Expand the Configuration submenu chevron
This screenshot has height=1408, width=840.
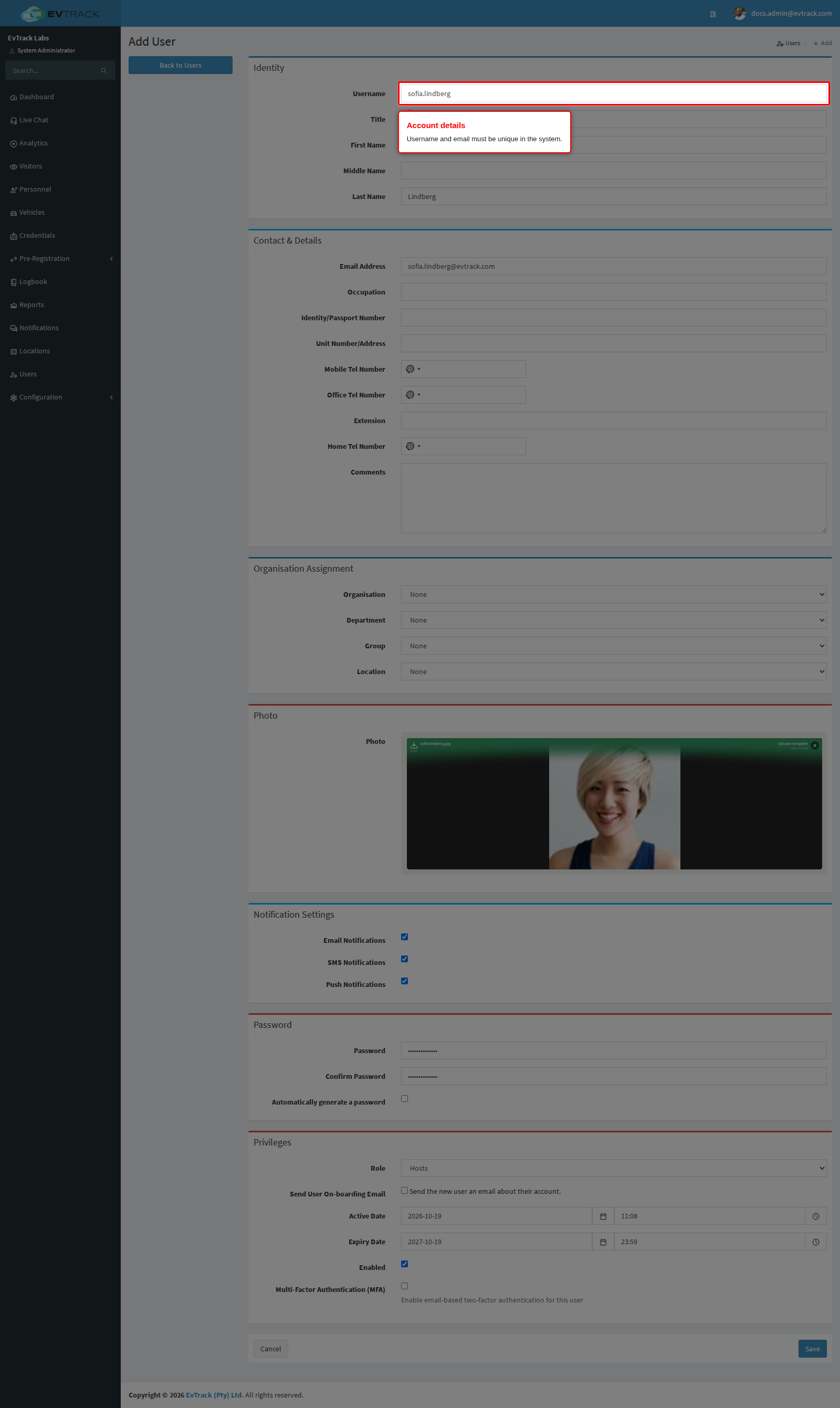111,397
